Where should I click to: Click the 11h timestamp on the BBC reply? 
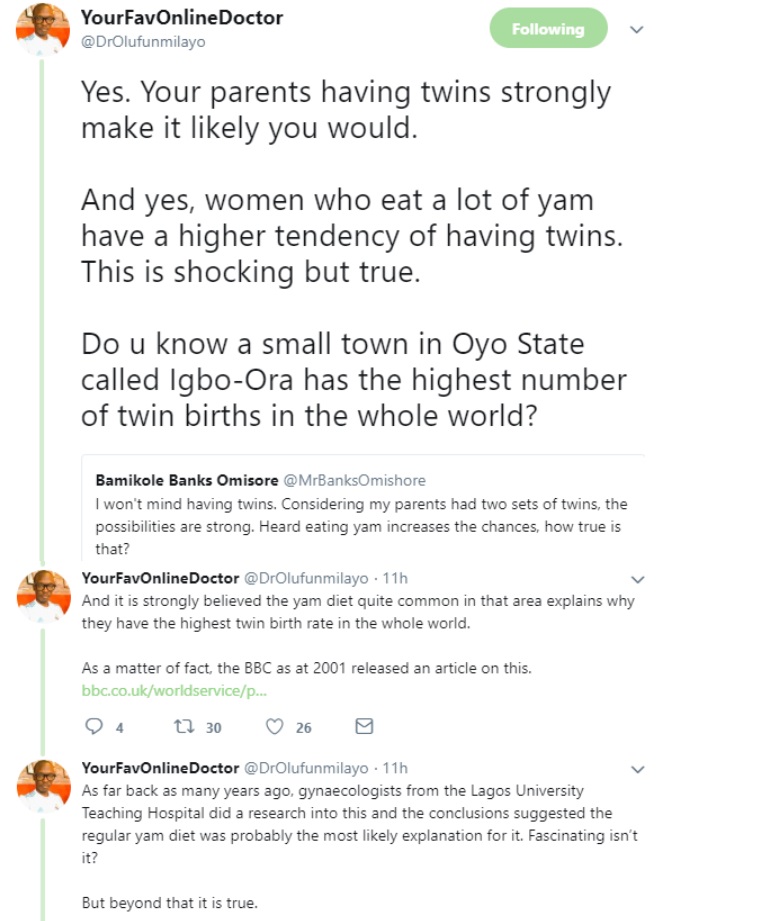pyautogui.click(x=397, y=578)
